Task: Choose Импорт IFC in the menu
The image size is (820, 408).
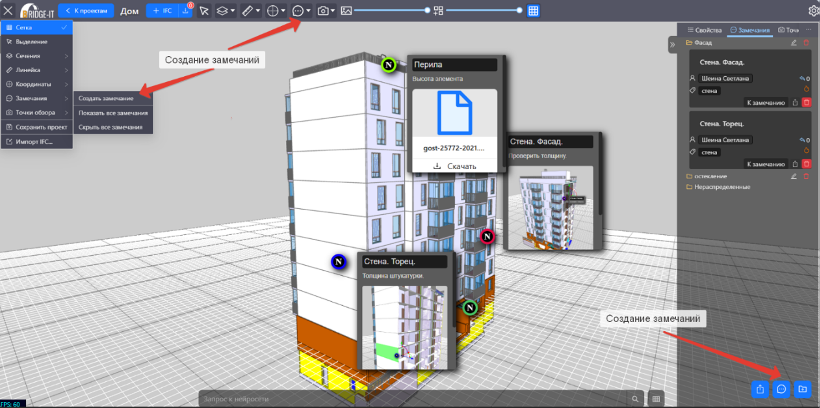Action: 37,142
